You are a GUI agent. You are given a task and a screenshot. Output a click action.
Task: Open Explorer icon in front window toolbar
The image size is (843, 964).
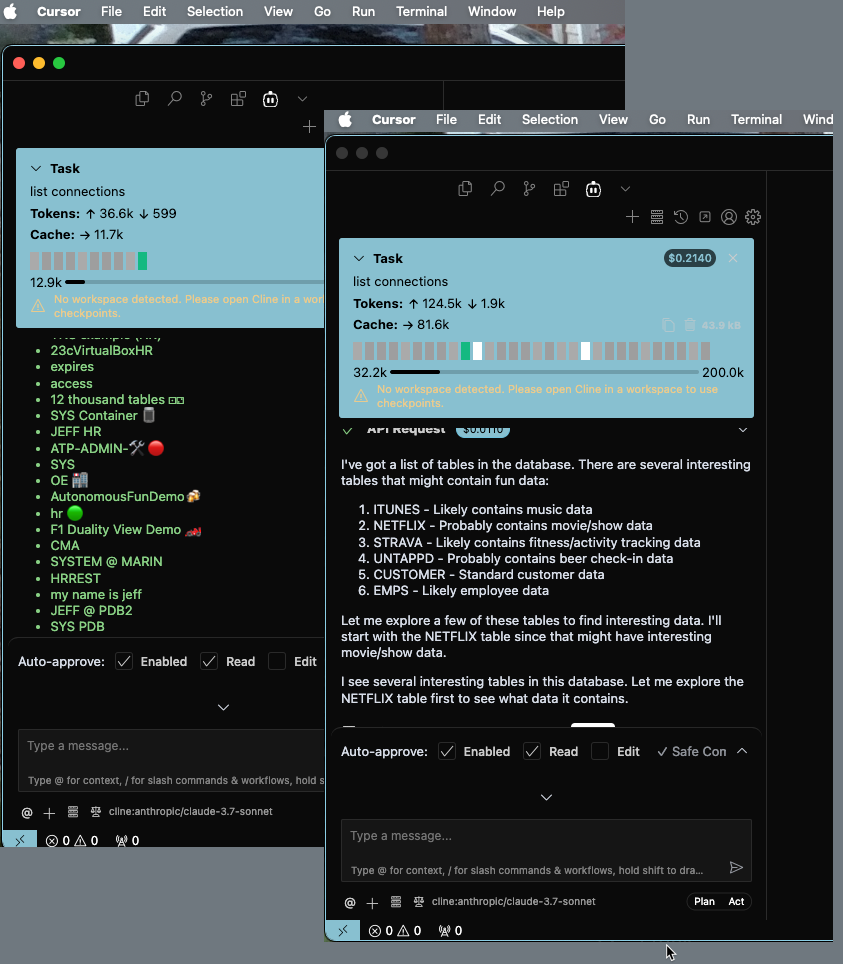pos(465,189)
